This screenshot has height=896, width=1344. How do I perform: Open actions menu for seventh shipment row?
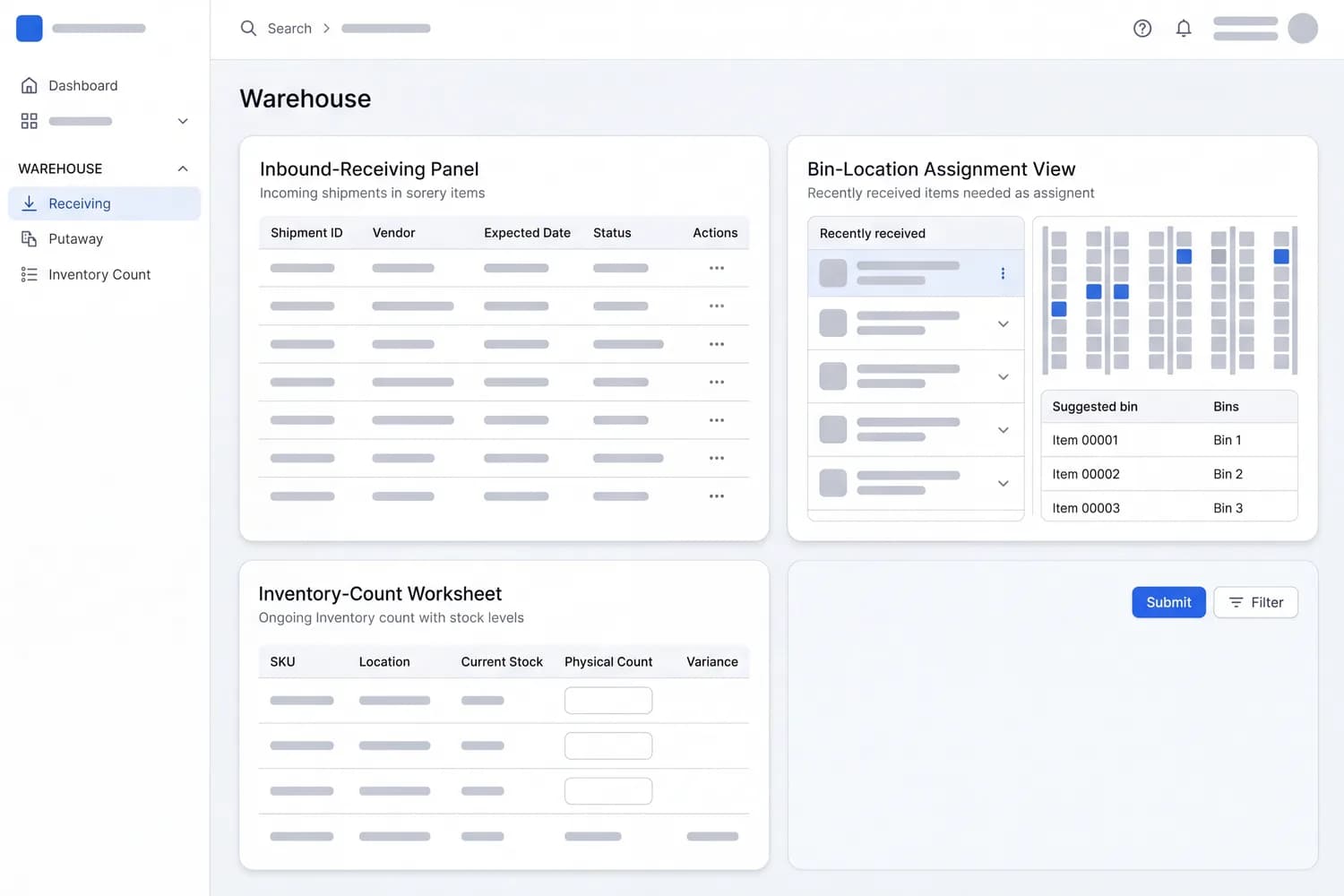[x=717, y=496]
